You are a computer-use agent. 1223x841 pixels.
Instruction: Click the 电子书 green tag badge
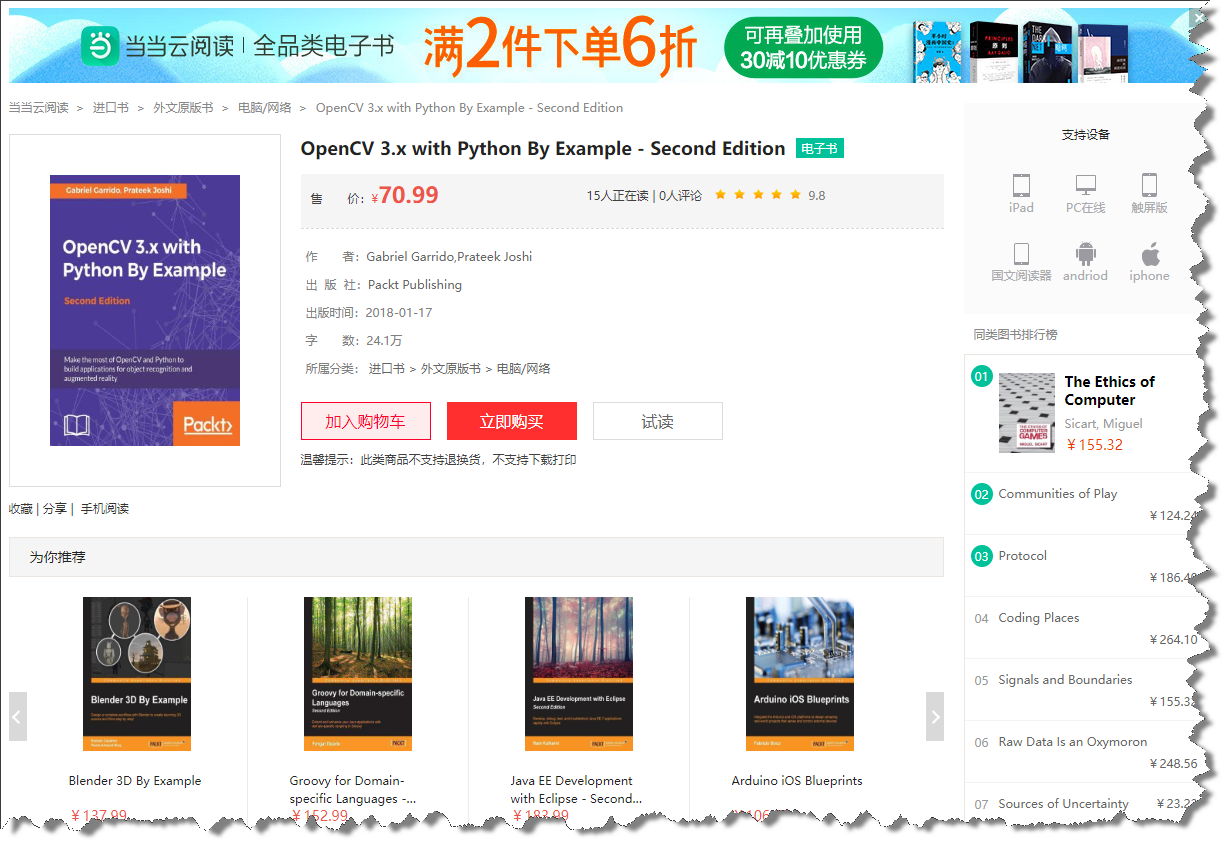(x=820, y=149)
